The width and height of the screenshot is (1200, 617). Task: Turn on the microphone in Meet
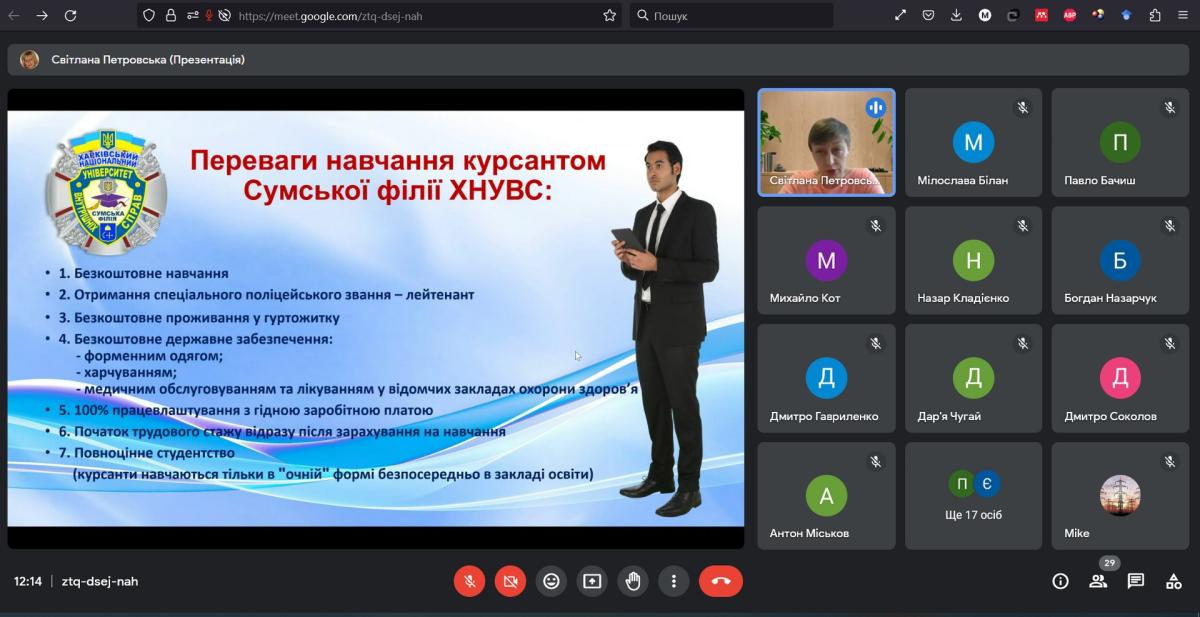(469, 581)
